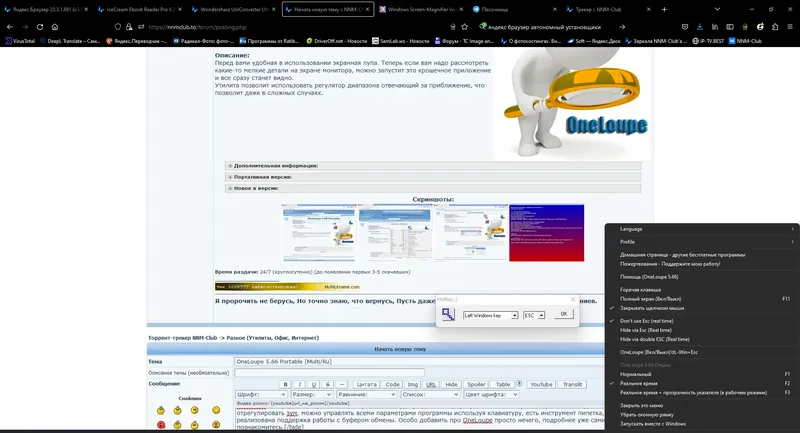The height and width of the screenshot is (433, 800).
Task: Open the SamLab.ws news bookmark
Action: (x=401, y=41)
